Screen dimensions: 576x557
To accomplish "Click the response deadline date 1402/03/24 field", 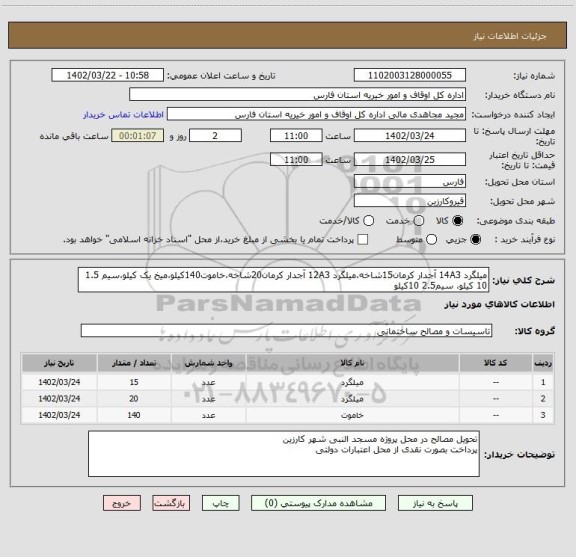I will (x=410, y=136).
